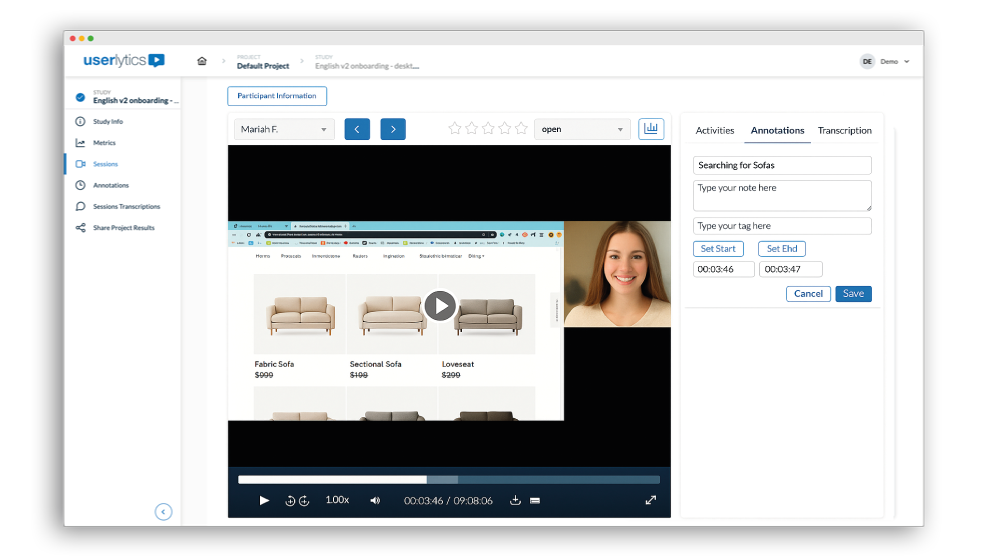Screen dimensions: 1000x559
Task: Go to next participant session
Action: click(x=393, y=129)
